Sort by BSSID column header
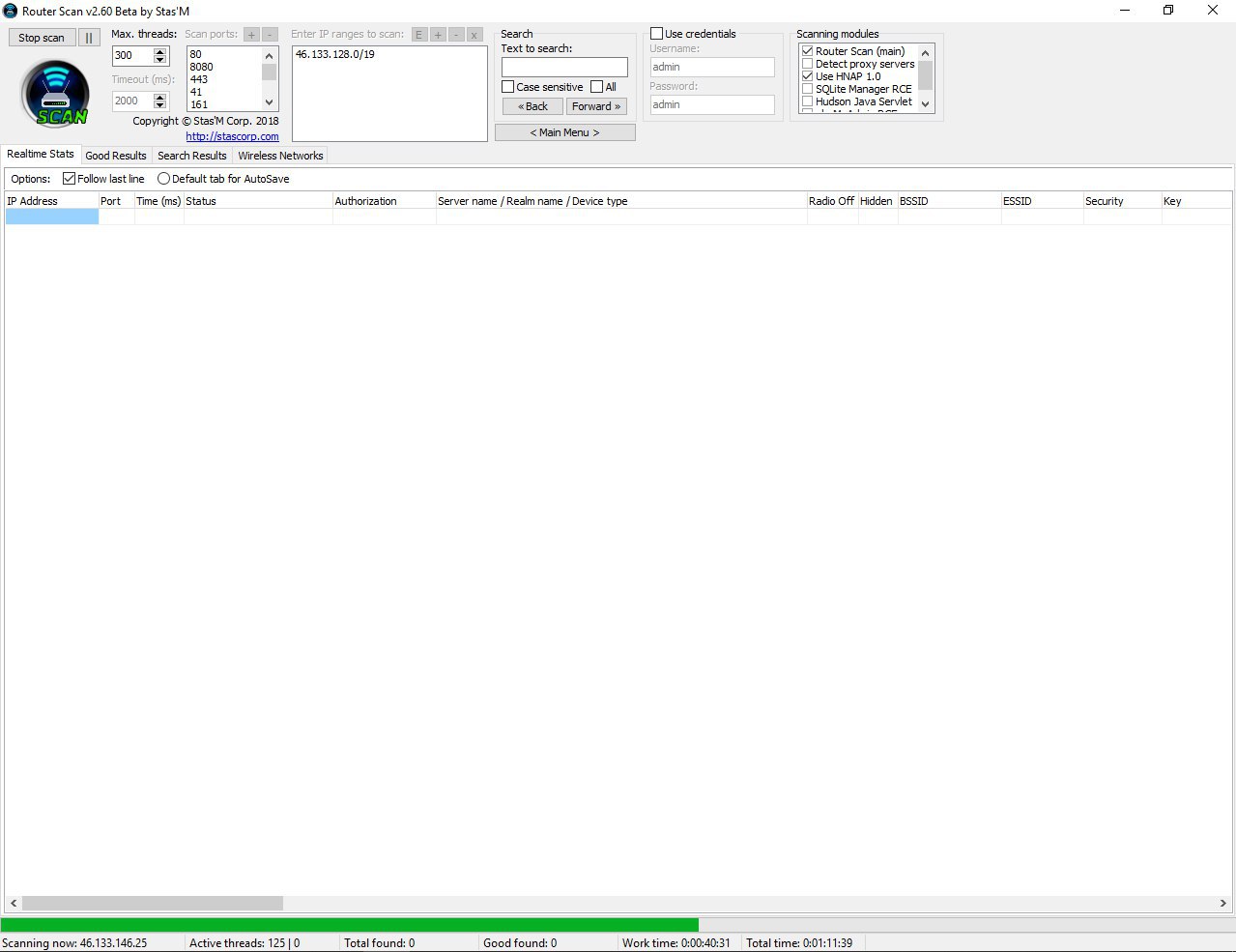The image size is (1236, 952). click(949, 201)
